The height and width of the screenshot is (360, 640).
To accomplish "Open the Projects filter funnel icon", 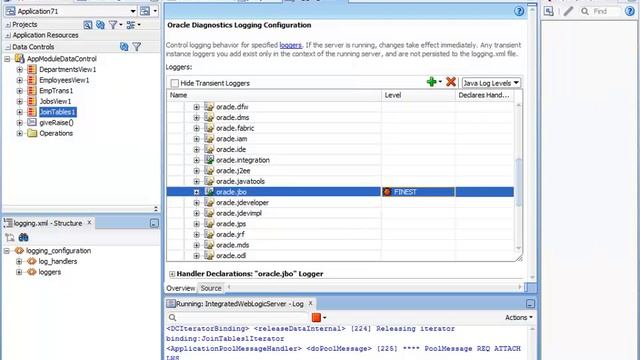I will click(113, 25).
